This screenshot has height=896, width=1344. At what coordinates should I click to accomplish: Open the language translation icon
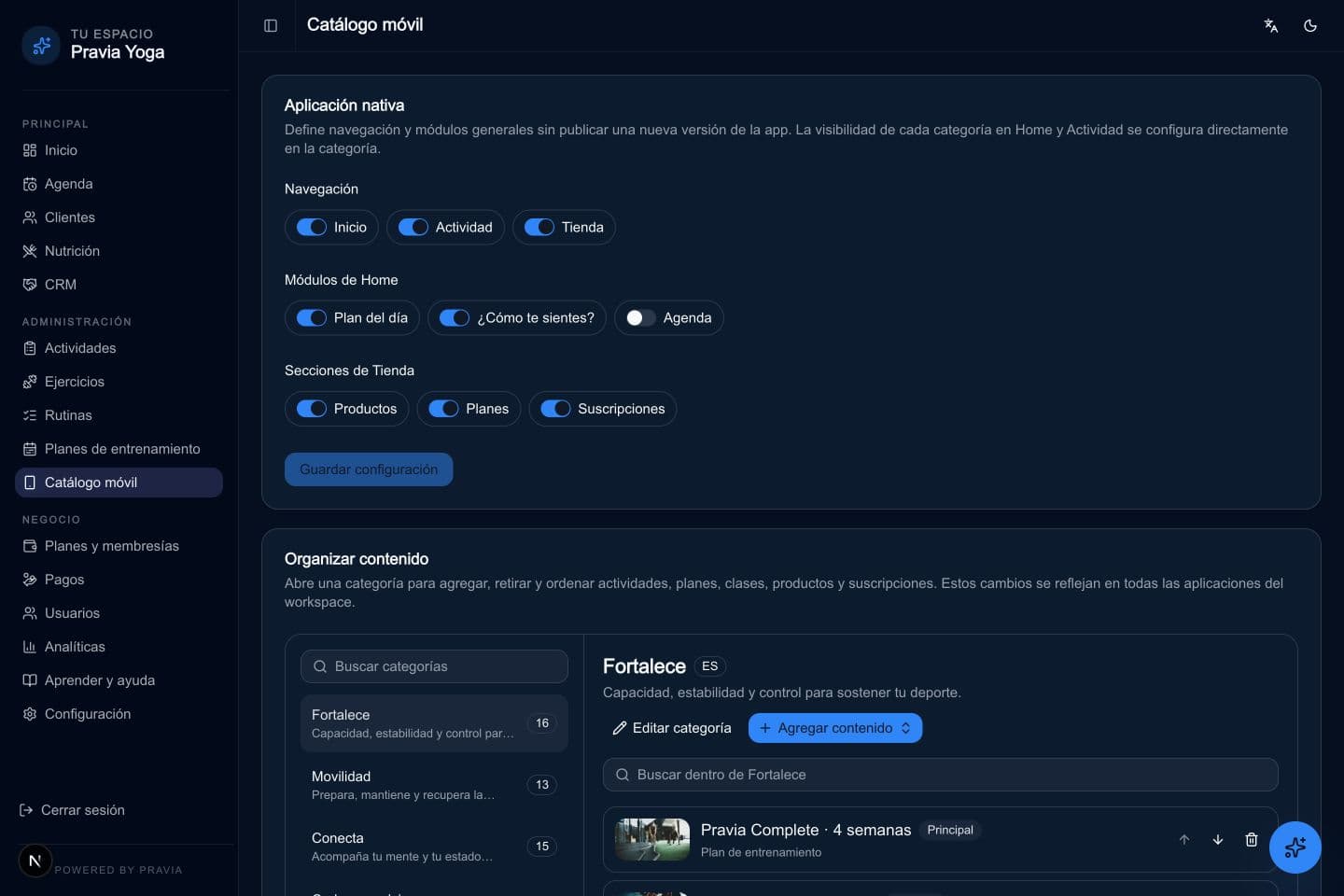tap(1271, 25)
